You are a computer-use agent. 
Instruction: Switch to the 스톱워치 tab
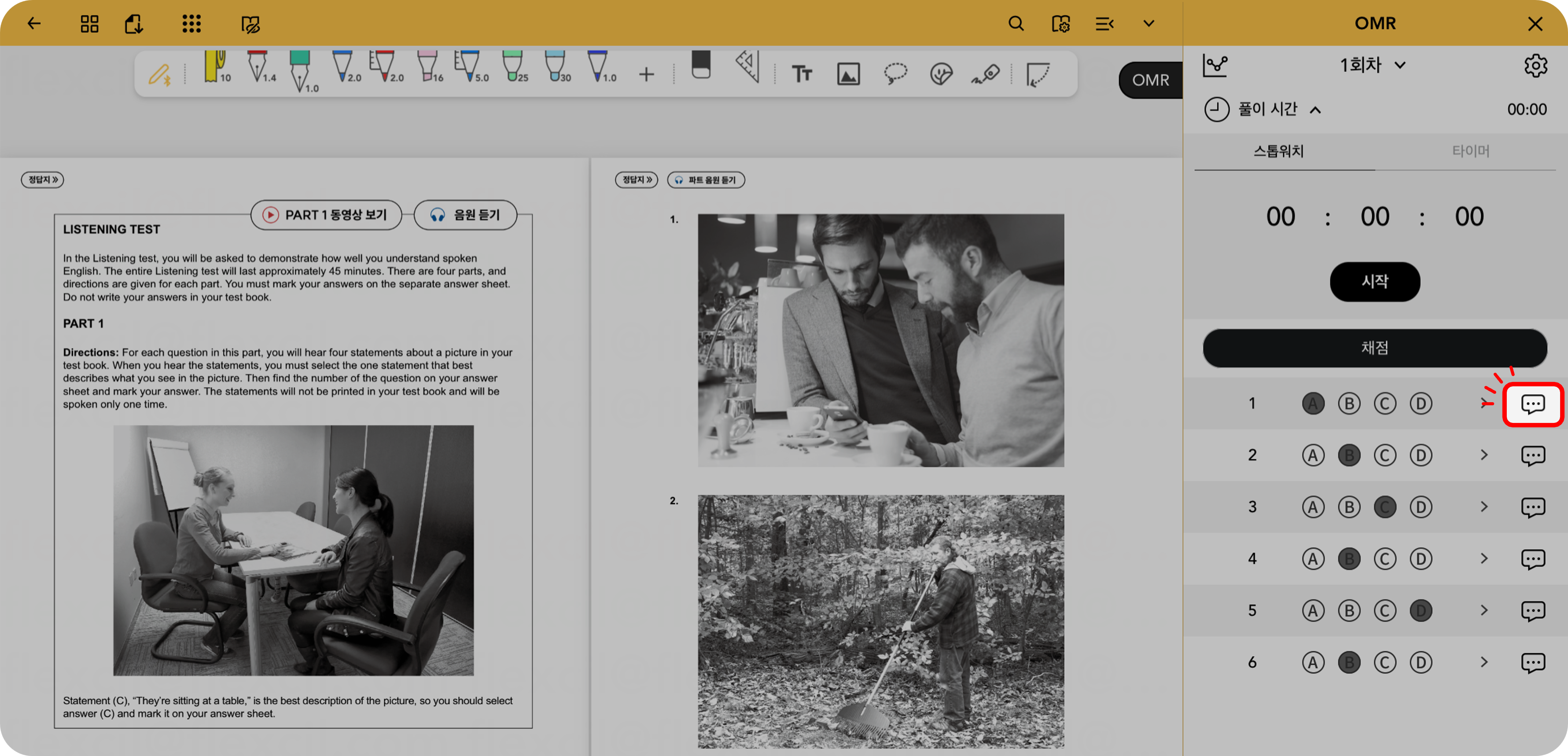click(1278, 150)
